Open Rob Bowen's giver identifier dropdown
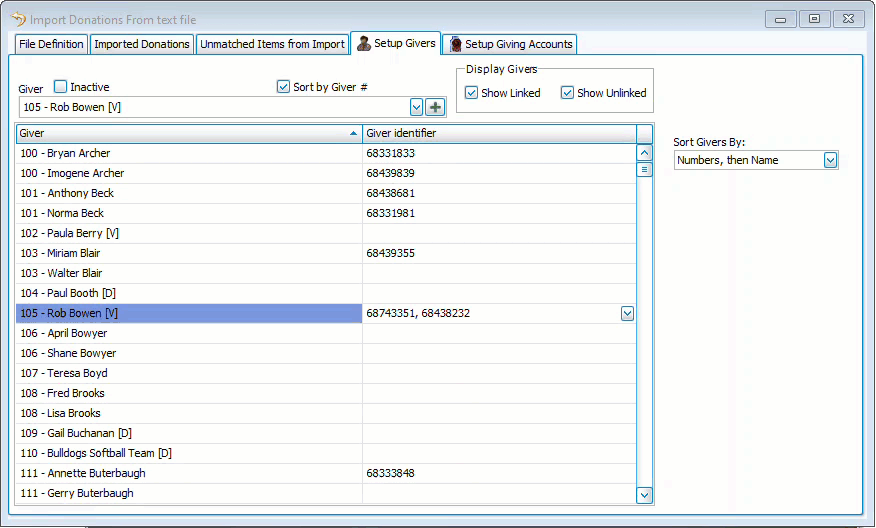876x528 pixels. 627,313
